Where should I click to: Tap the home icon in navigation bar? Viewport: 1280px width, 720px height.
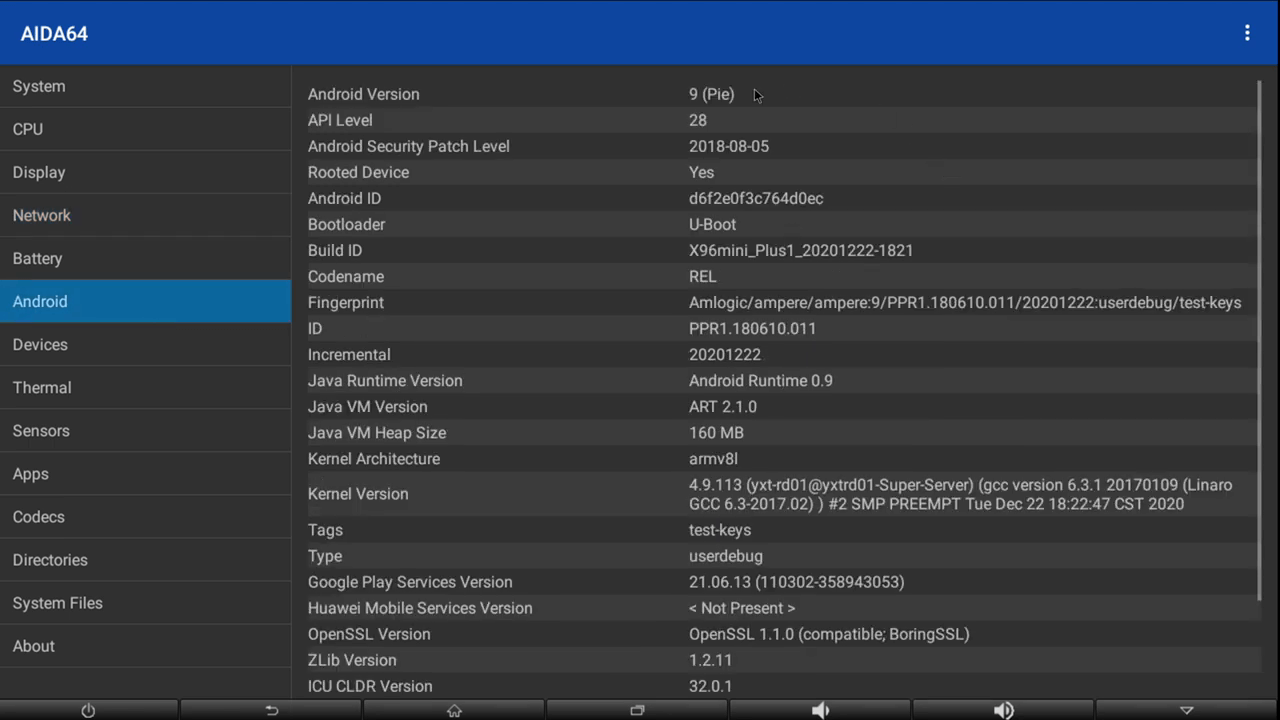(x=454, y=710)
